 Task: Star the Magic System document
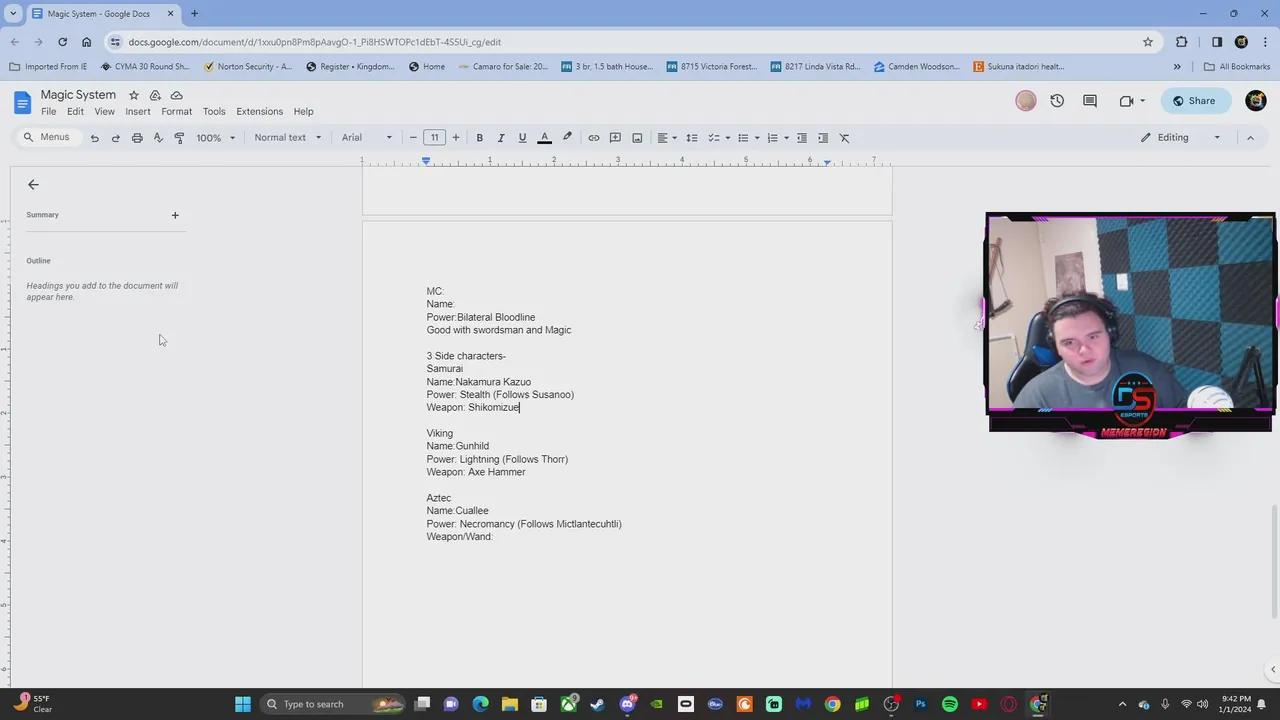[133, 94]
